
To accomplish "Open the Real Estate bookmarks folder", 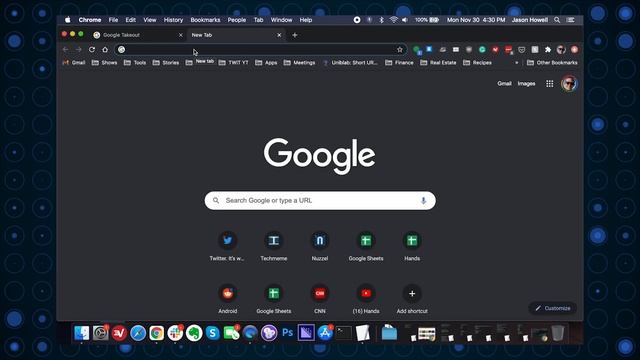I will tap(438, 63).
